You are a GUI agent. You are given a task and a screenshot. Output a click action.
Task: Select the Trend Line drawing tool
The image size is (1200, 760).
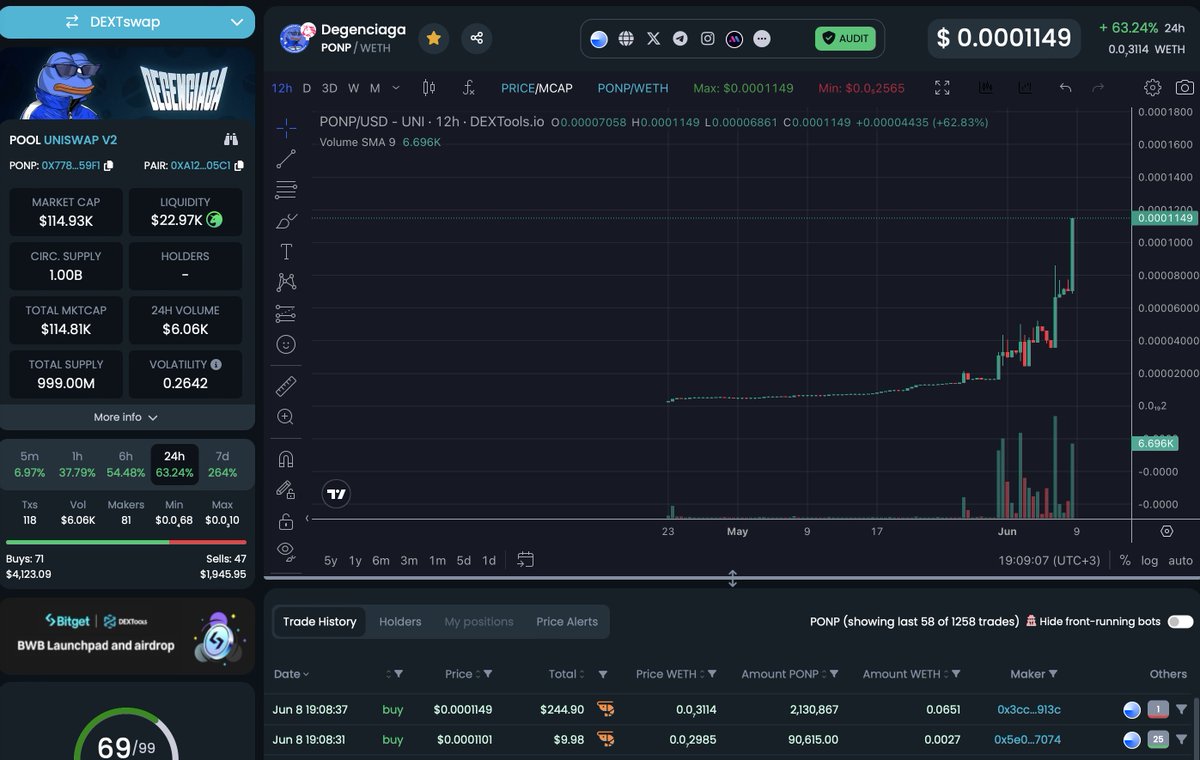[x=286, y=158]
